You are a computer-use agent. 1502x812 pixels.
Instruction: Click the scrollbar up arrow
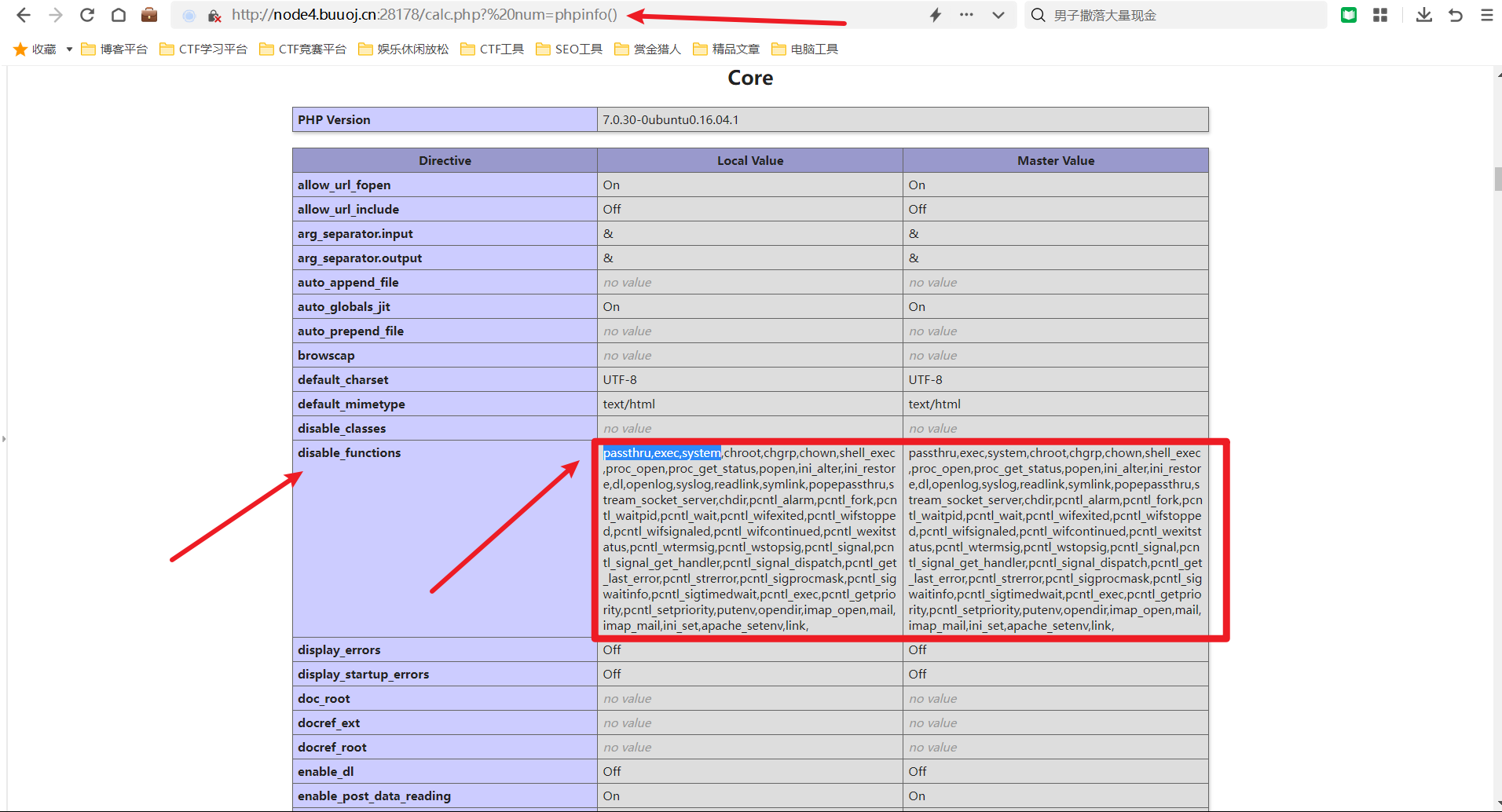tap(1497, 75)
